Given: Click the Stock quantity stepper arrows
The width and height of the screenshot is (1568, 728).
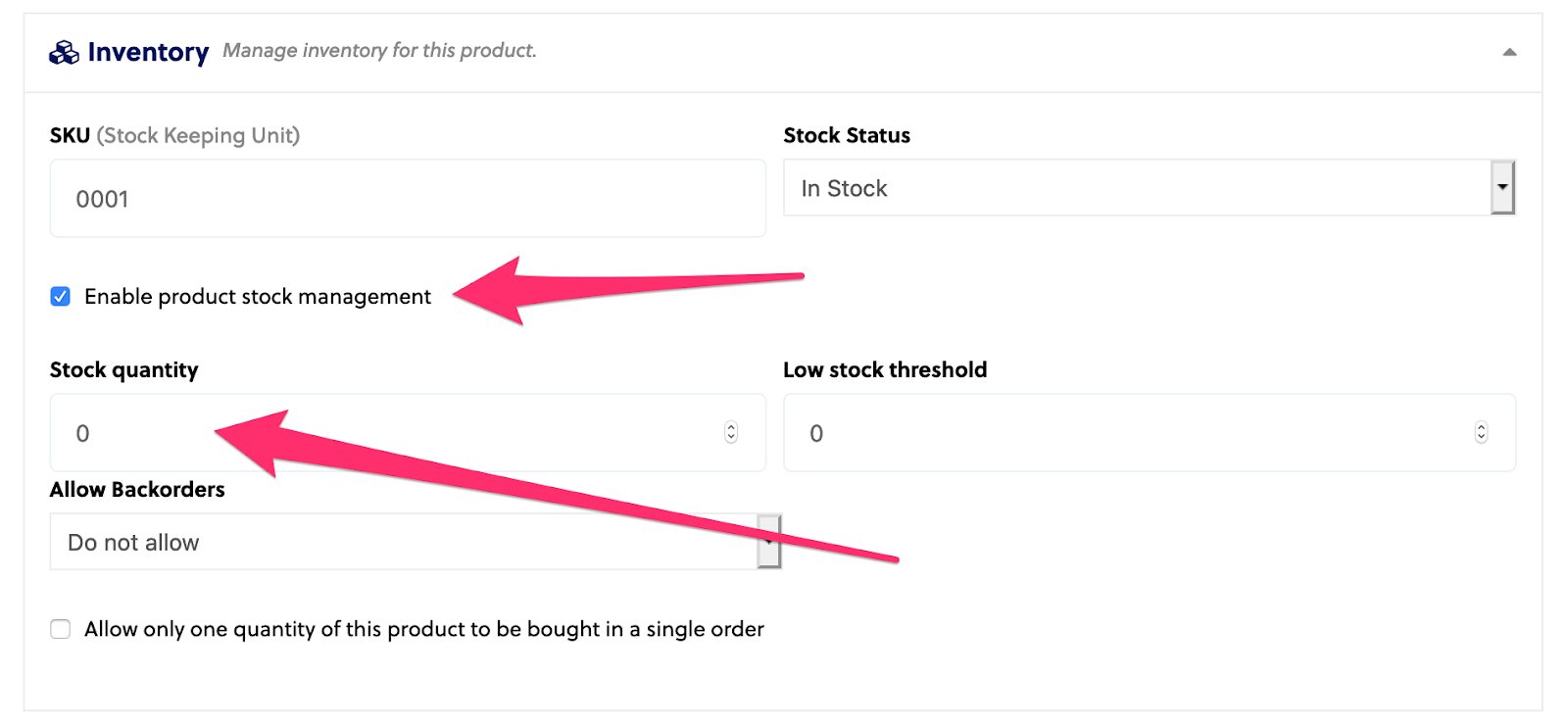Looking at the screenshot, I should pyautogui.click(x=731, y=432).
